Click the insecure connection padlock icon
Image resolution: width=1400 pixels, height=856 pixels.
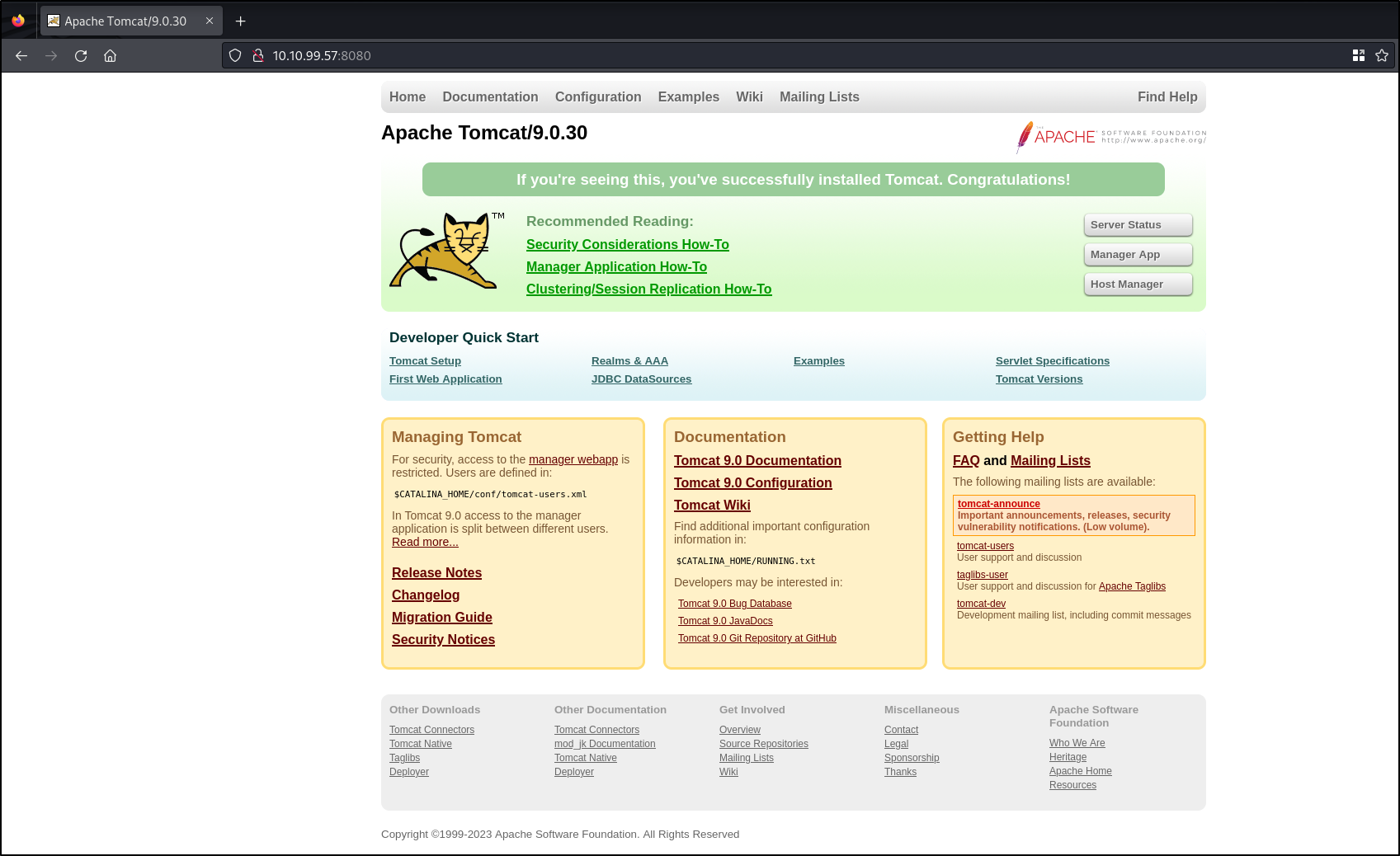click(x=257, y=55)
